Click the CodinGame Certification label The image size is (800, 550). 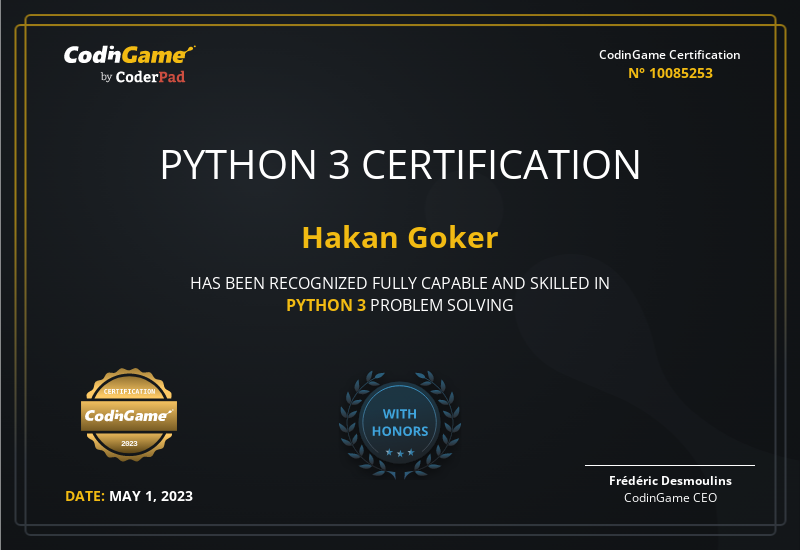[x=669, y=55]
